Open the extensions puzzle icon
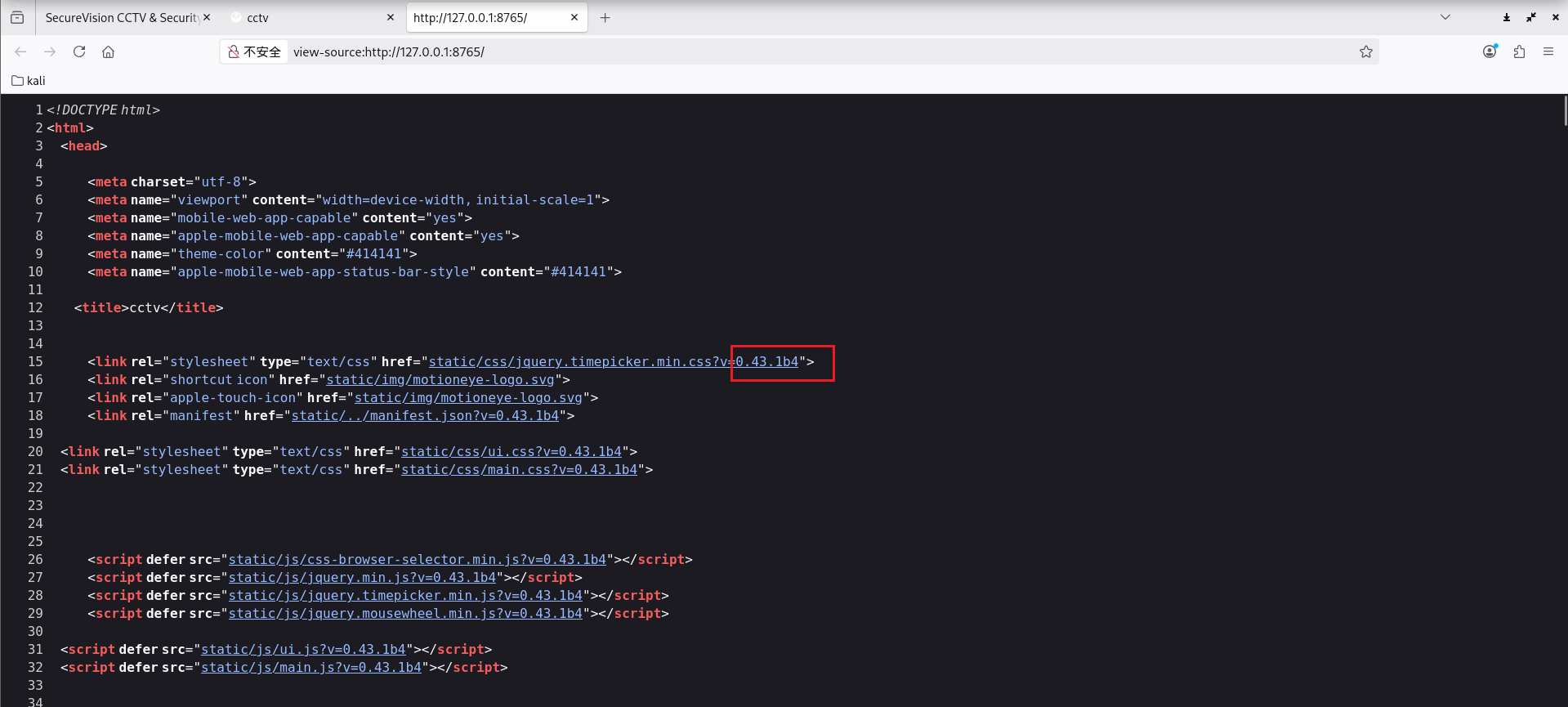This screenshot has height=707, width=1568. (x=1519, y=51)
